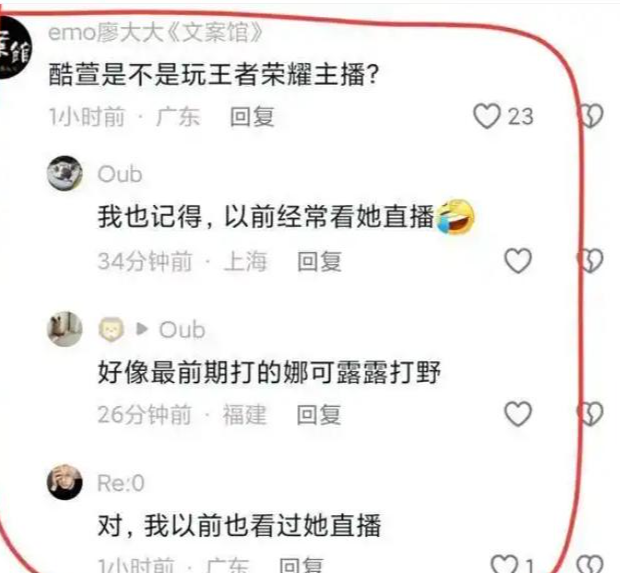Viewport: 620px width, 573px height.
Task: Like the 娜可露露打野 comment
Action: click(x=518, y=414)
